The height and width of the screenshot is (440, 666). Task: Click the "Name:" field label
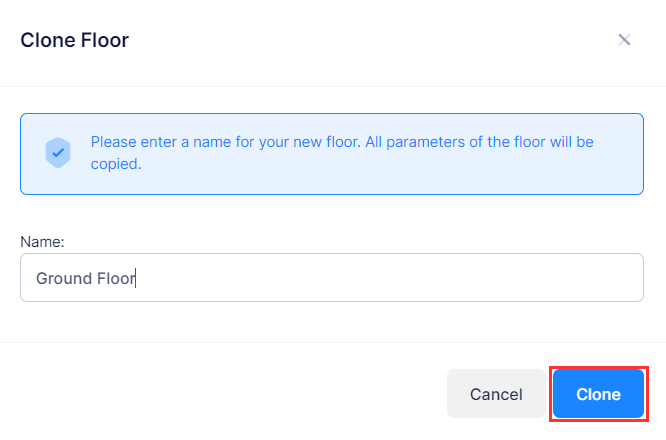pyautogui.click(x=42, y=241)
